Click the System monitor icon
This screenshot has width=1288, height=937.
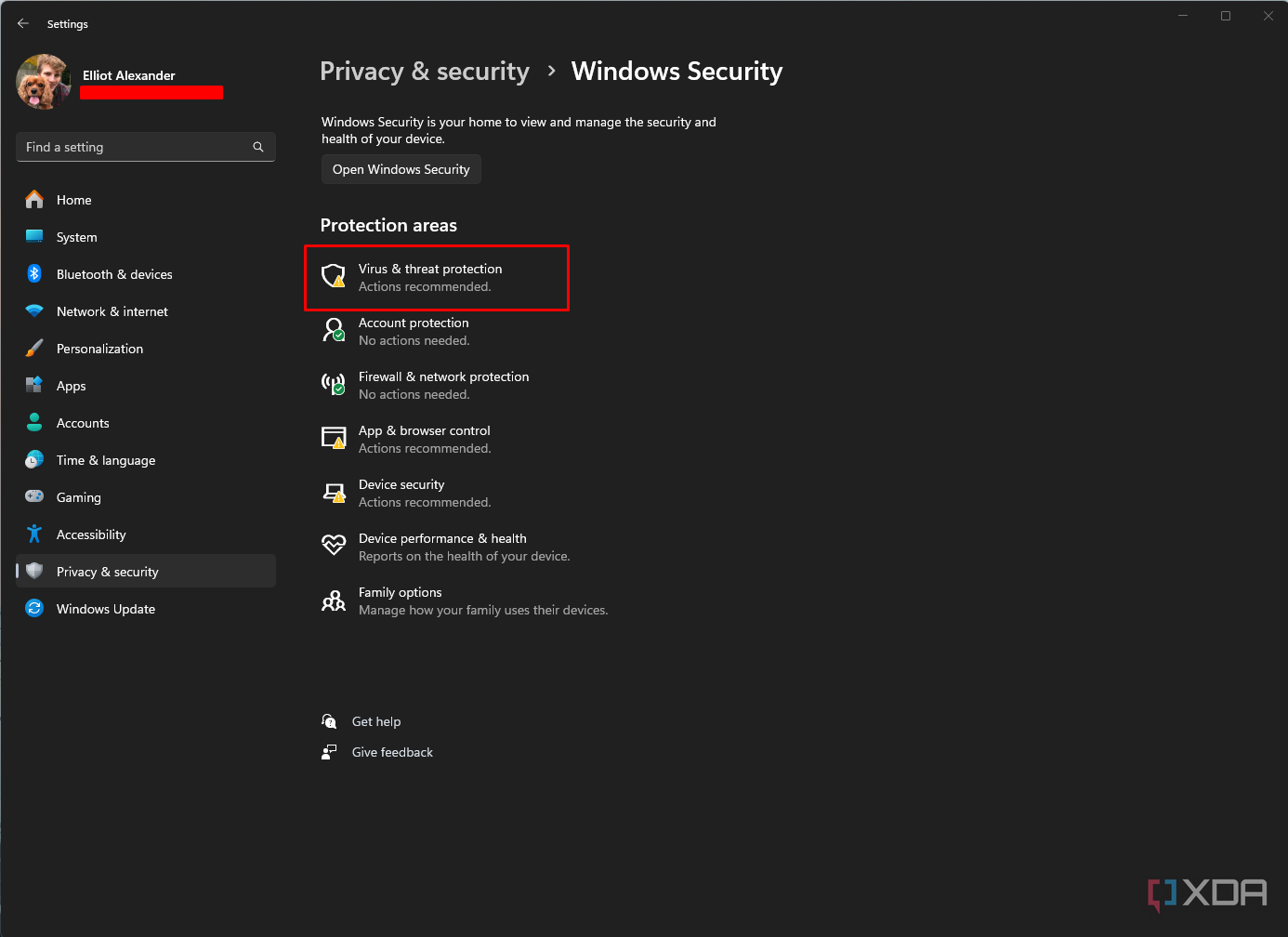click(34, 237)
